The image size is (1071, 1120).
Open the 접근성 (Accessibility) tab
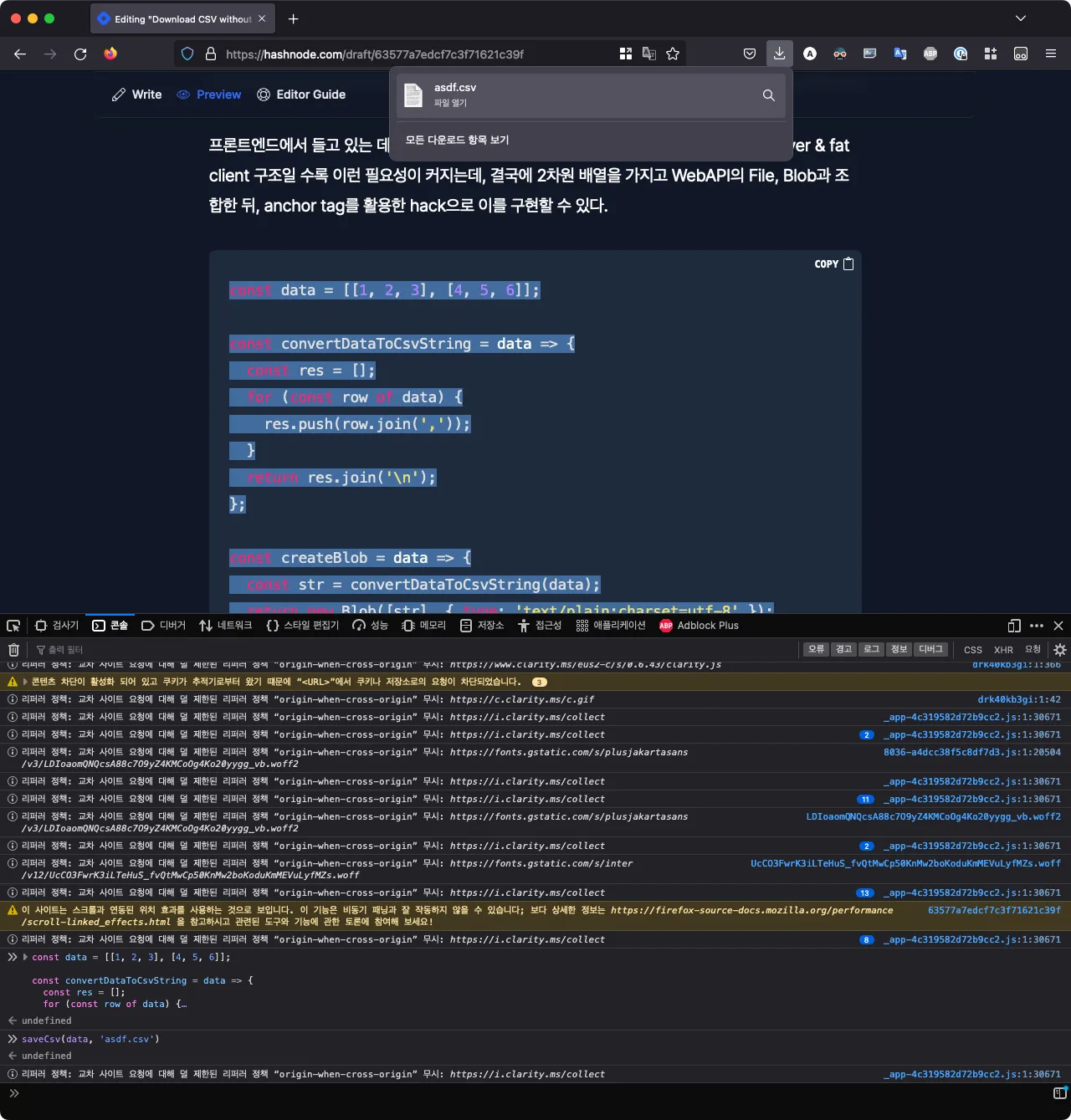coord(540,626)
